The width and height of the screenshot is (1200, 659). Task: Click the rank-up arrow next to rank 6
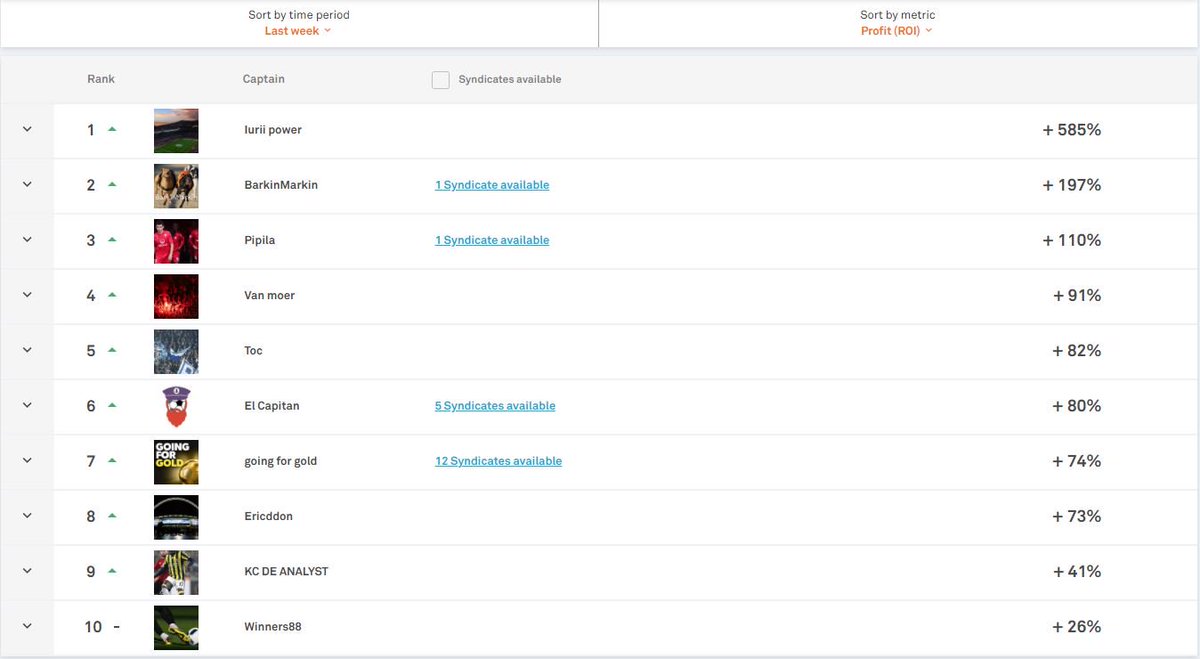[112, 405]
